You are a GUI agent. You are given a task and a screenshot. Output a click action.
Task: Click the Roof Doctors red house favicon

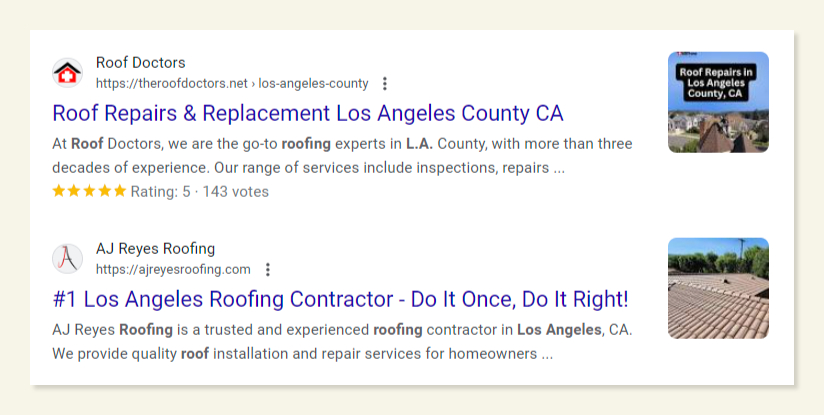click(67, 73)
